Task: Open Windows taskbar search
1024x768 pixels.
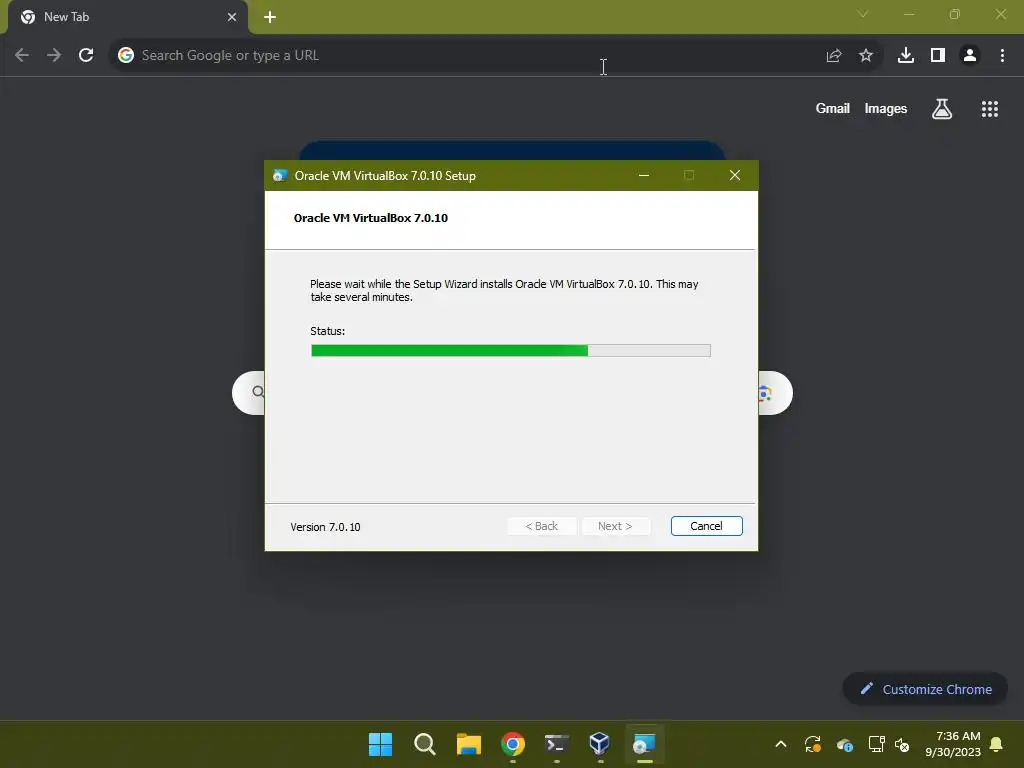Action: pyautogui.click(x=424, y=744)
